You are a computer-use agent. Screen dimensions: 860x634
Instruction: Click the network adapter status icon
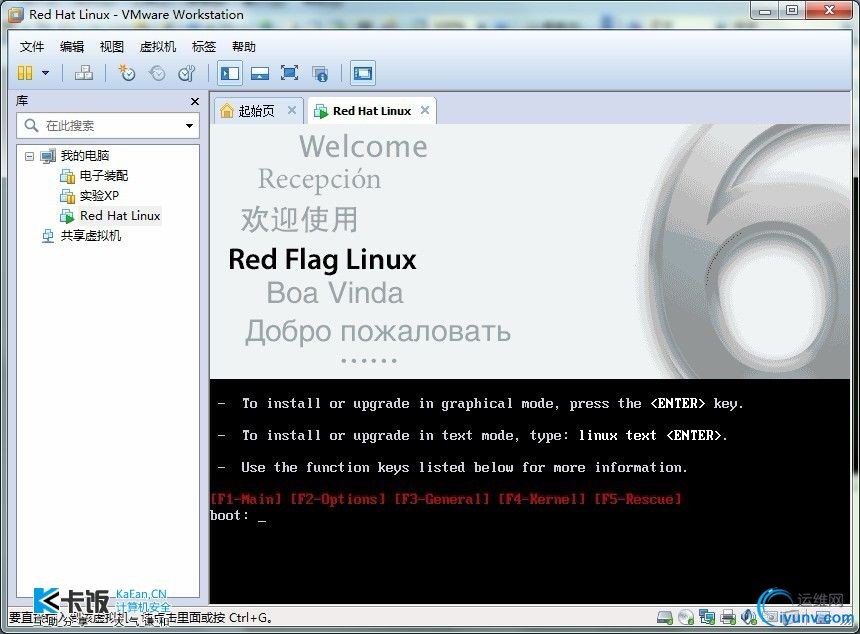(x=706, y=618)
